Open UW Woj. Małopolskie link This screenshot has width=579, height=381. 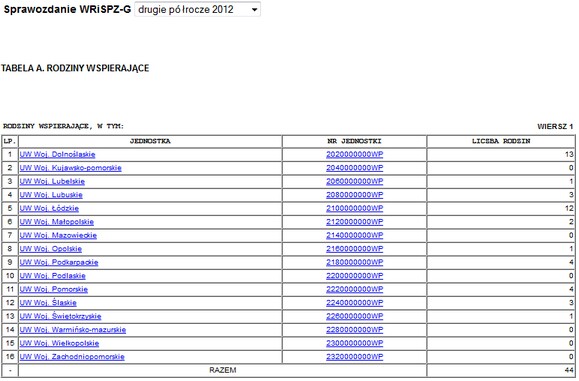(57, 222)
